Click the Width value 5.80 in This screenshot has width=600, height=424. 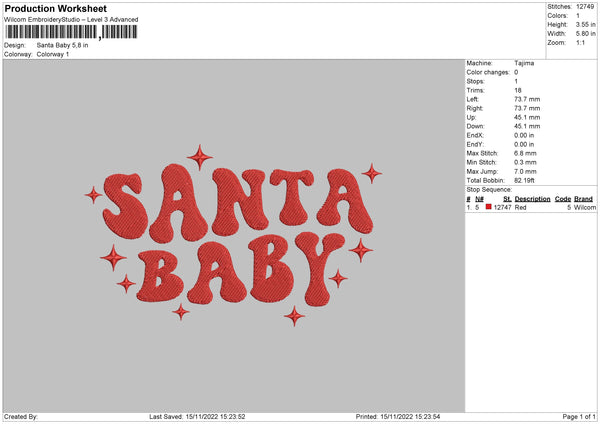point(585,34)
